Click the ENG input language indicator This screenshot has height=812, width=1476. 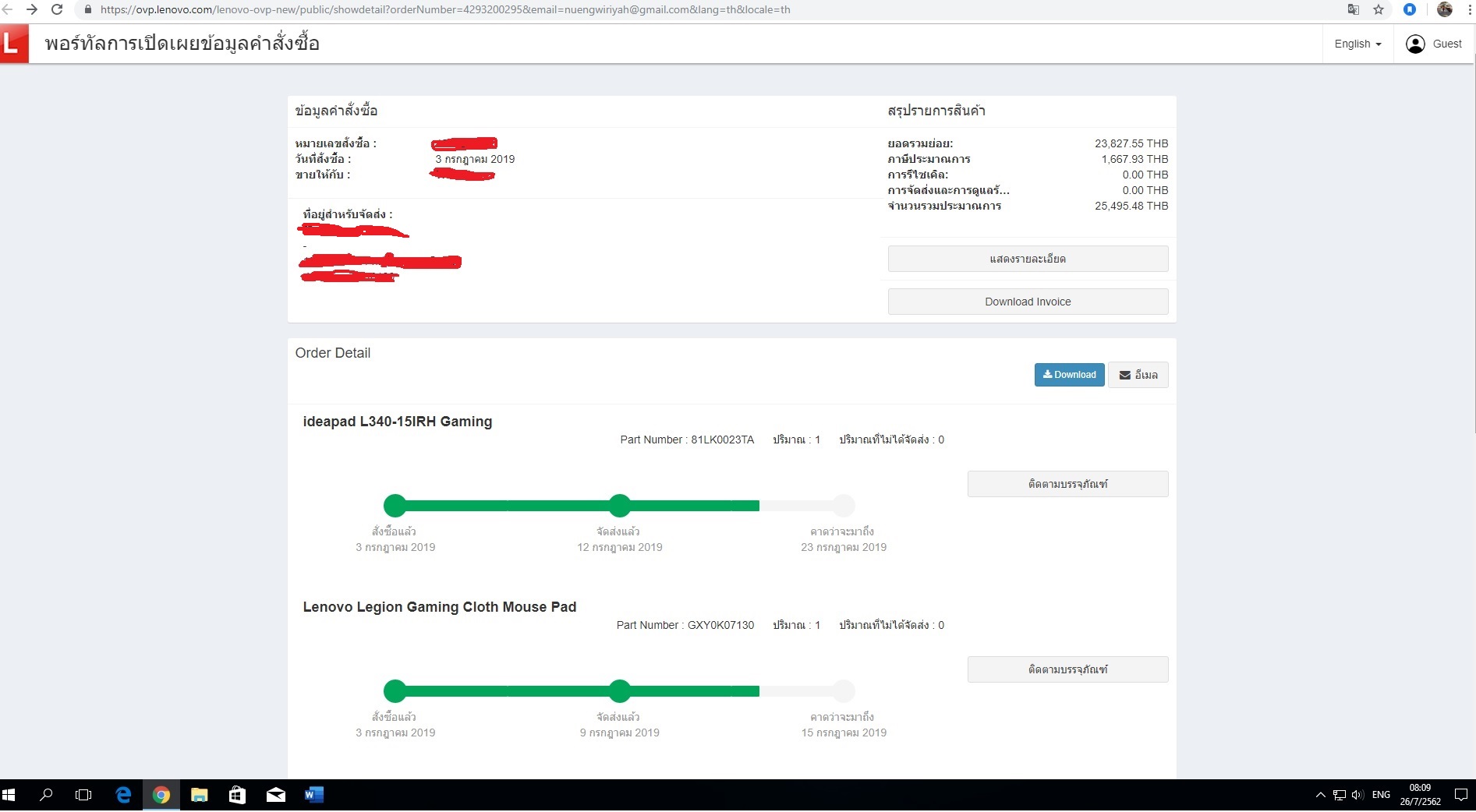tap(1381, 795)
